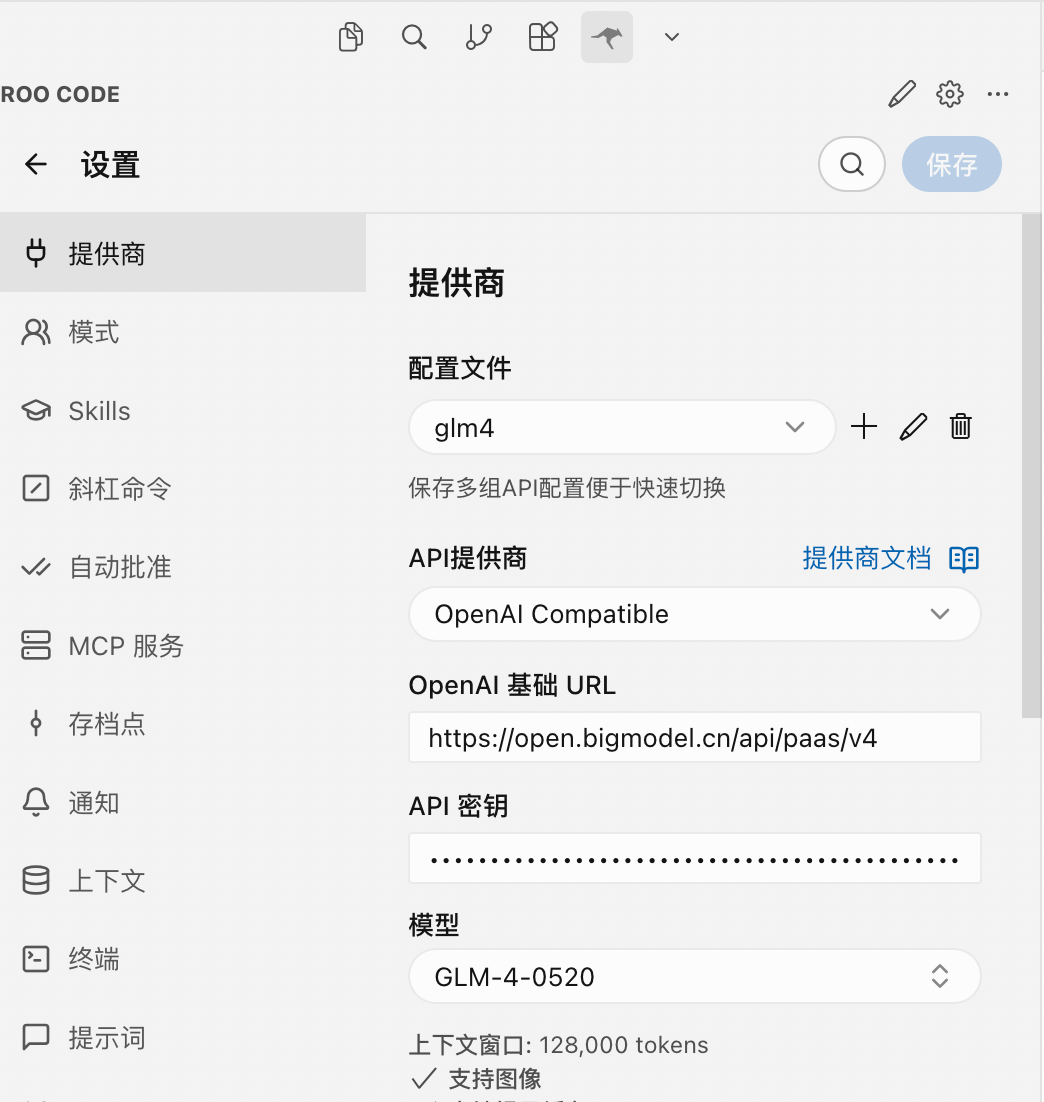Screen dimensions: 1044x1102
Task: Click the pencil icon in the Roo Code header
Action: [902, 93]
